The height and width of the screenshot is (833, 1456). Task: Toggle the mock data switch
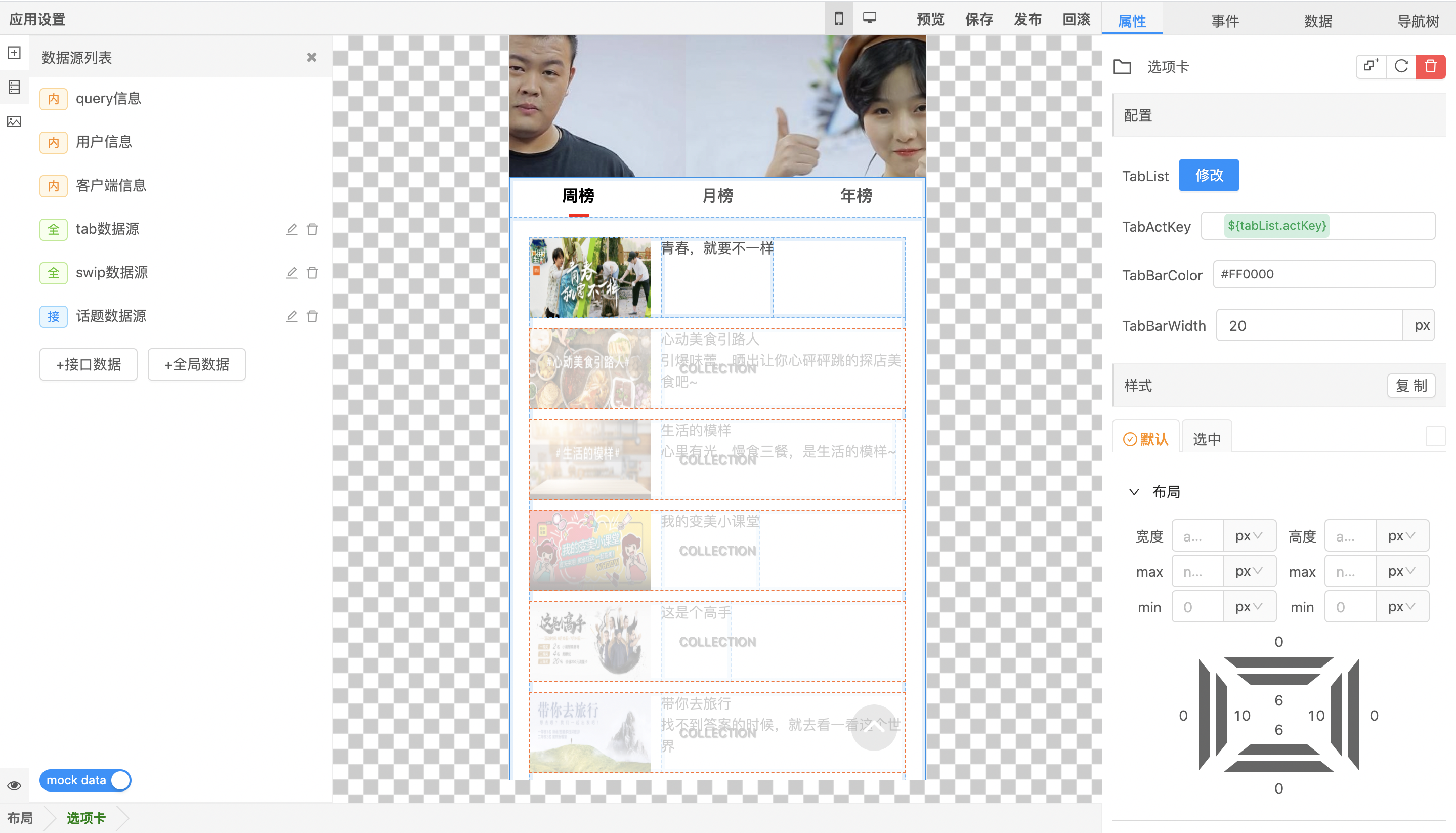tap(85, 780)
